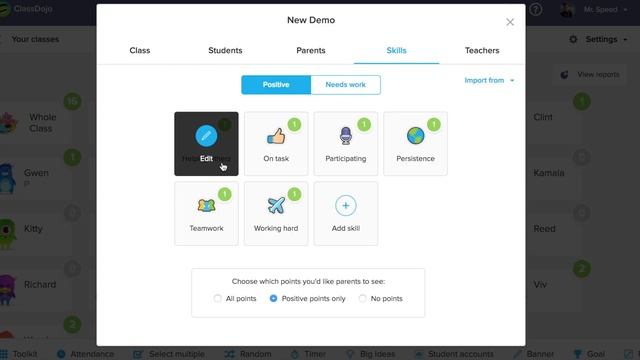Open Attendance in the bottom toolbar
The width and height of the screenshot is (640, 360).
point(86,354)
